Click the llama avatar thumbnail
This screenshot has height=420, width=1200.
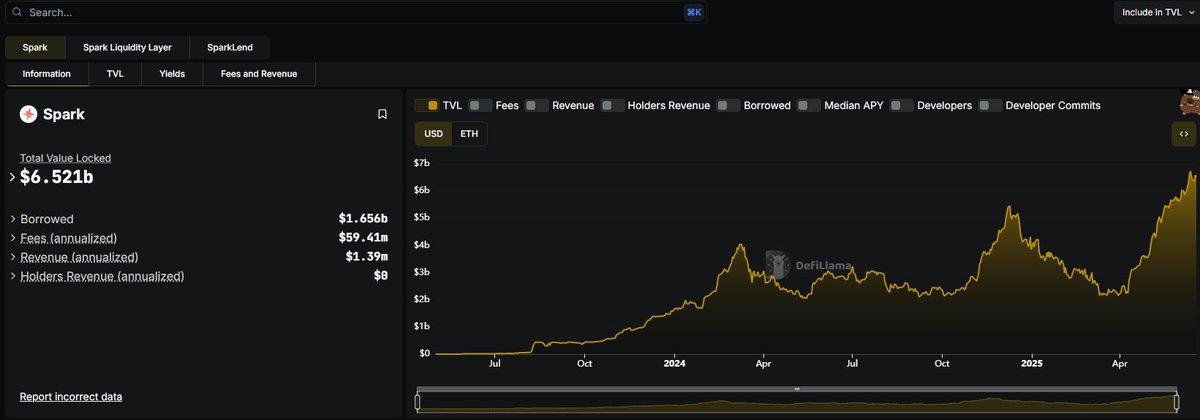(1189, 102)
